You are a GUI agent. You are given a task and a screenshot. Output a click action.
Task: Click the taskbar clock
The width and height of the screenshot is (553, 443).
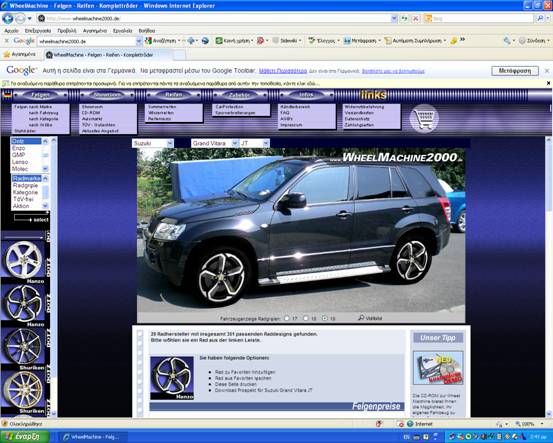point(538,437)
